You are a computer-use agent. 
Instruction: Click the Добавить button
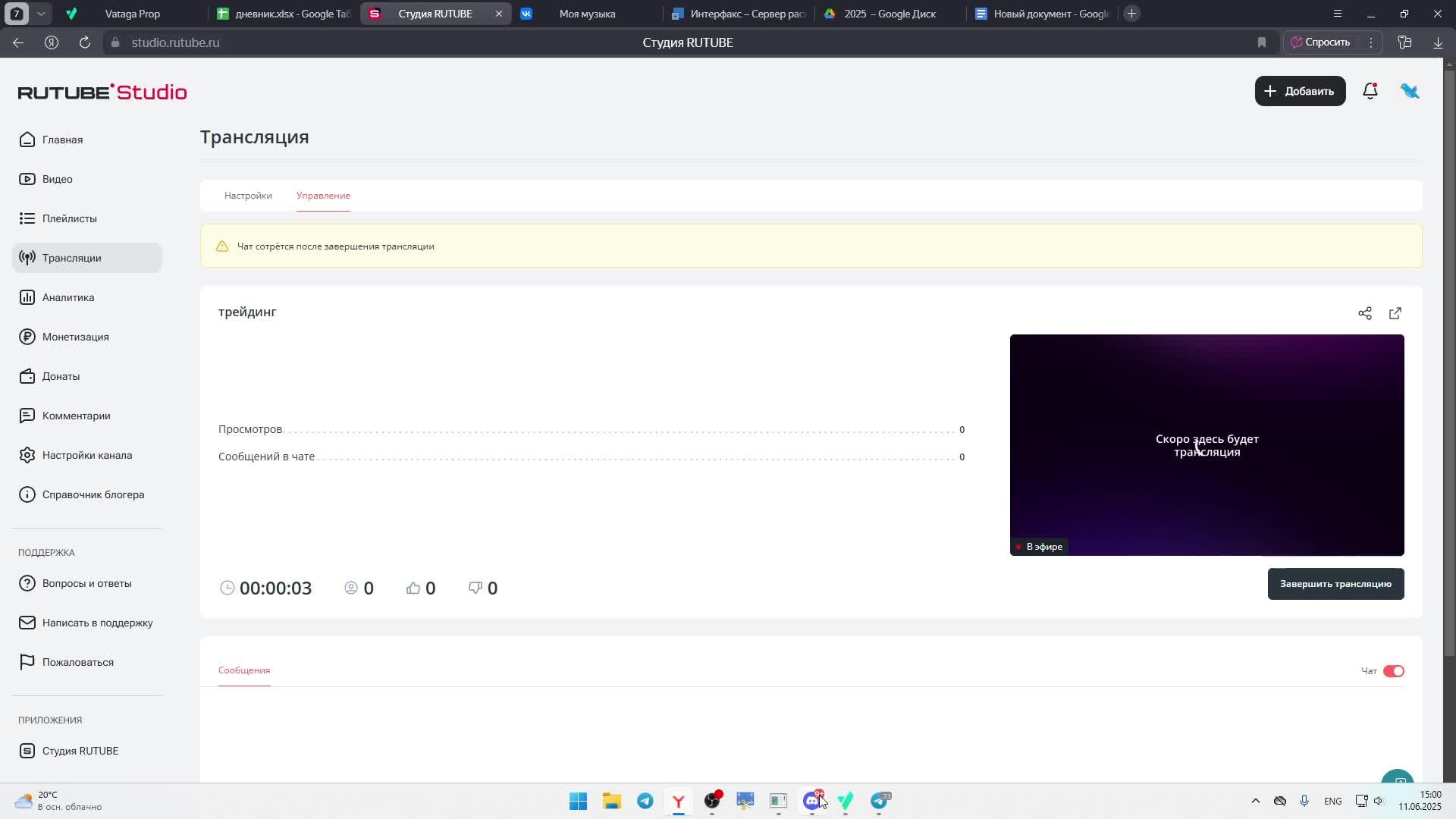1300,91
